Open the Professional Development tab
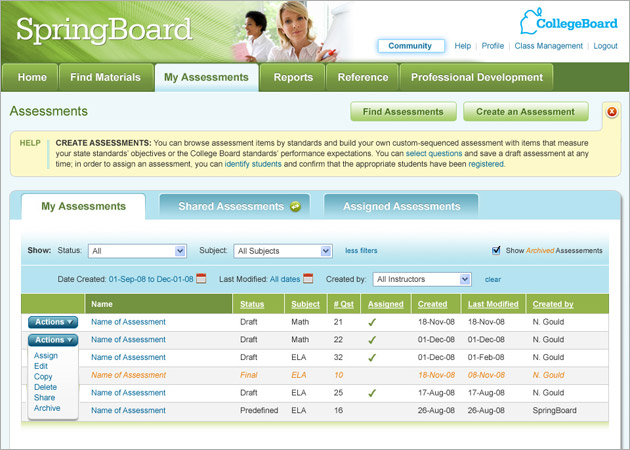Image resolution: width=630 pixels, height=450 pixels. [477, 77]
